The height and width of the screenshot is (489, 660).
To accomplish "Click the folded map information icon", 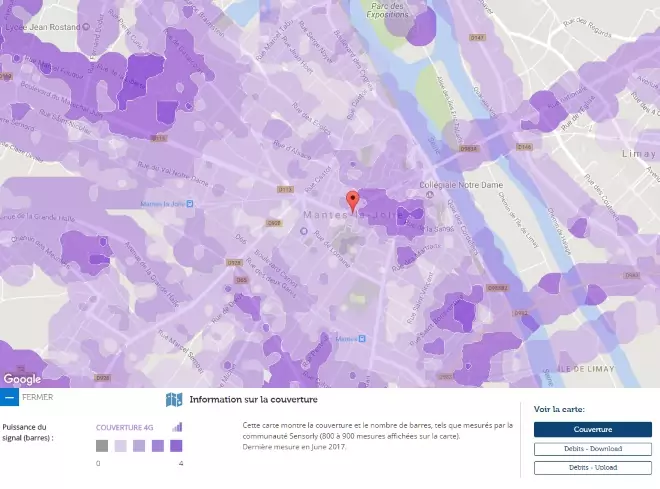I will [174, 400].
